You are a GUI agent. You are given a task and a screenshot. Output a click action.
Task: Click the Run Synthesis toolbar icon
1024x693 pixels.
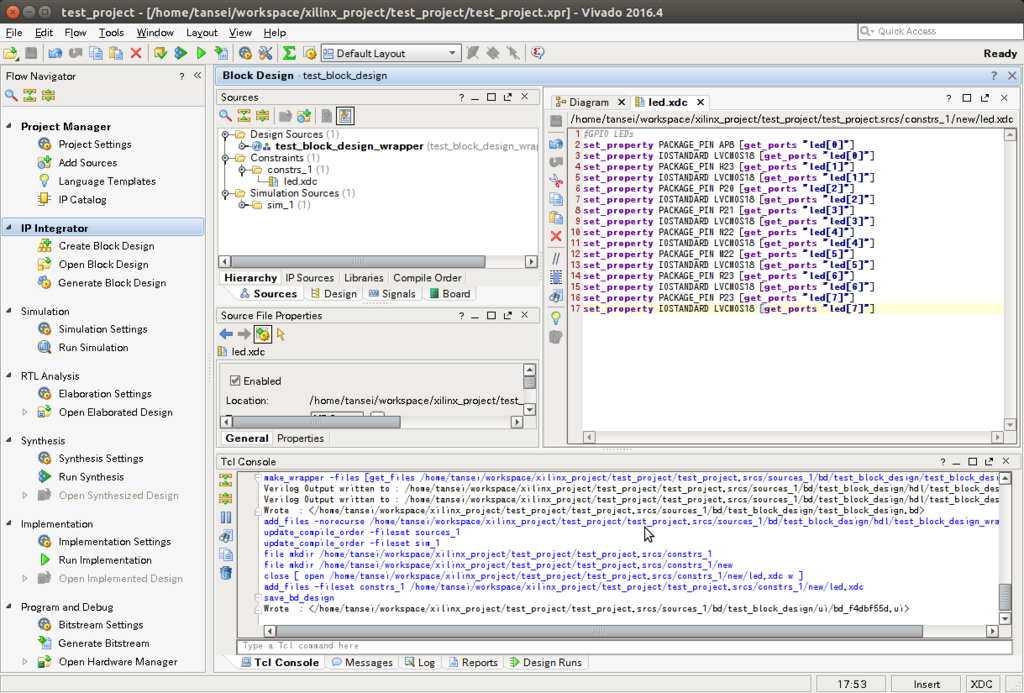[x=181, y=54]
